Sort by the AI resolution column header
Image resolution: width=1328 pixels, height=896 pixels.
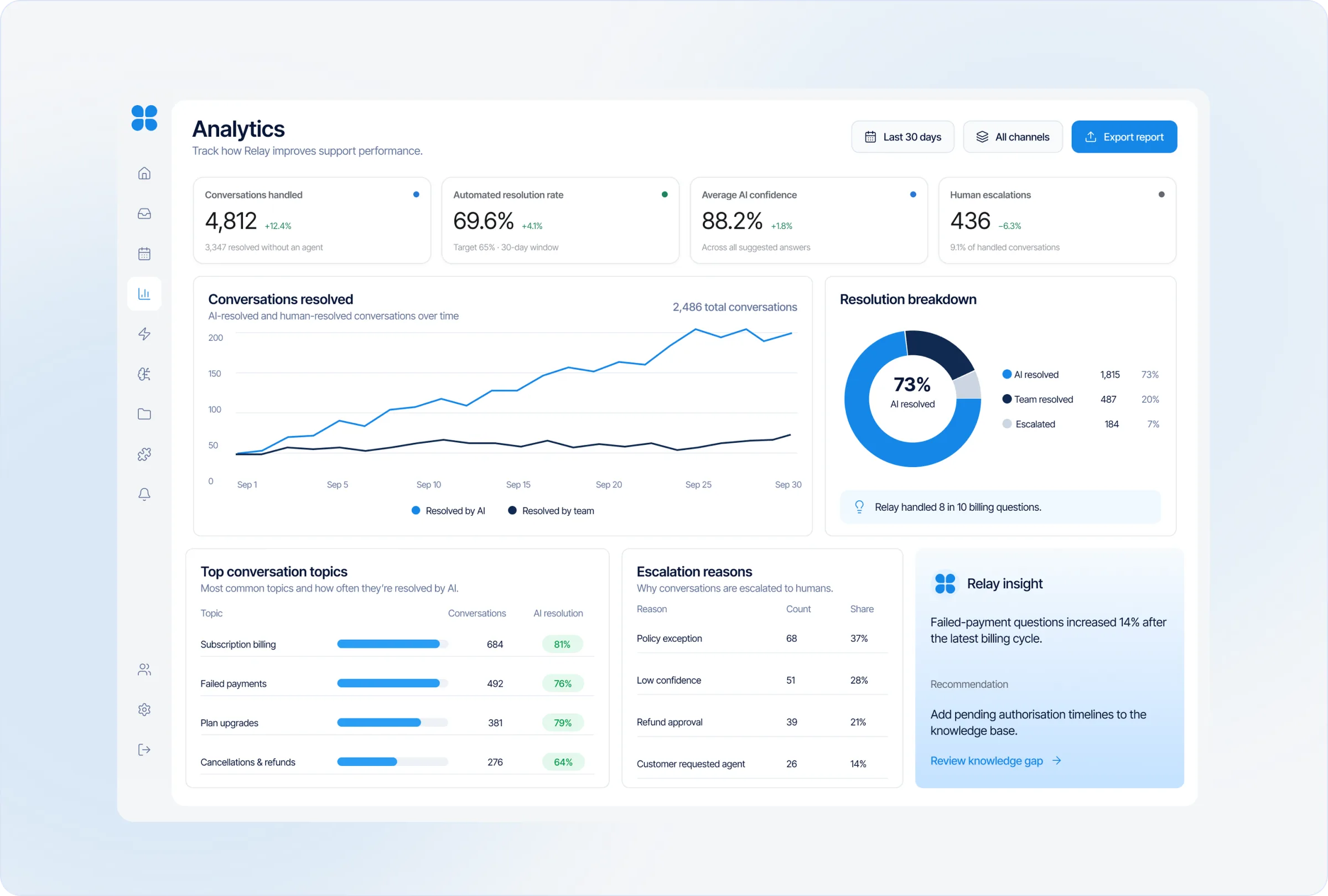pos(558,613)
